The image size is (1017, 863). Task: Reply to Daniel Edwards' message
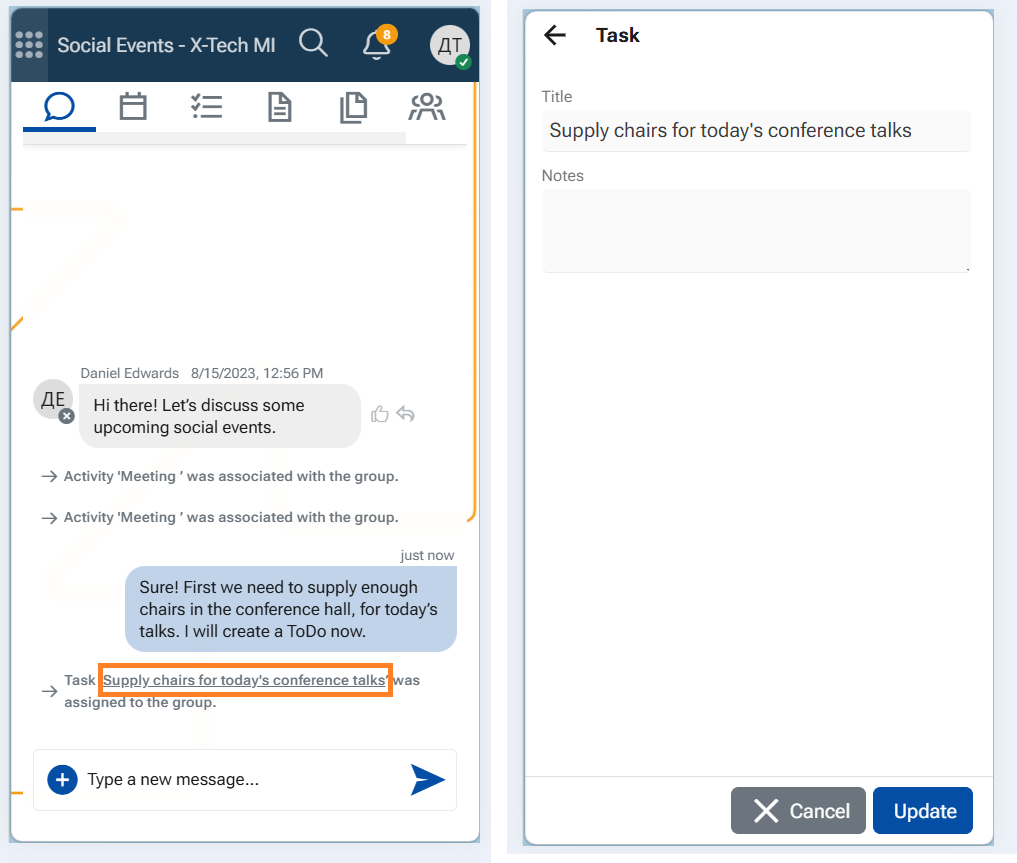[405, 414]
